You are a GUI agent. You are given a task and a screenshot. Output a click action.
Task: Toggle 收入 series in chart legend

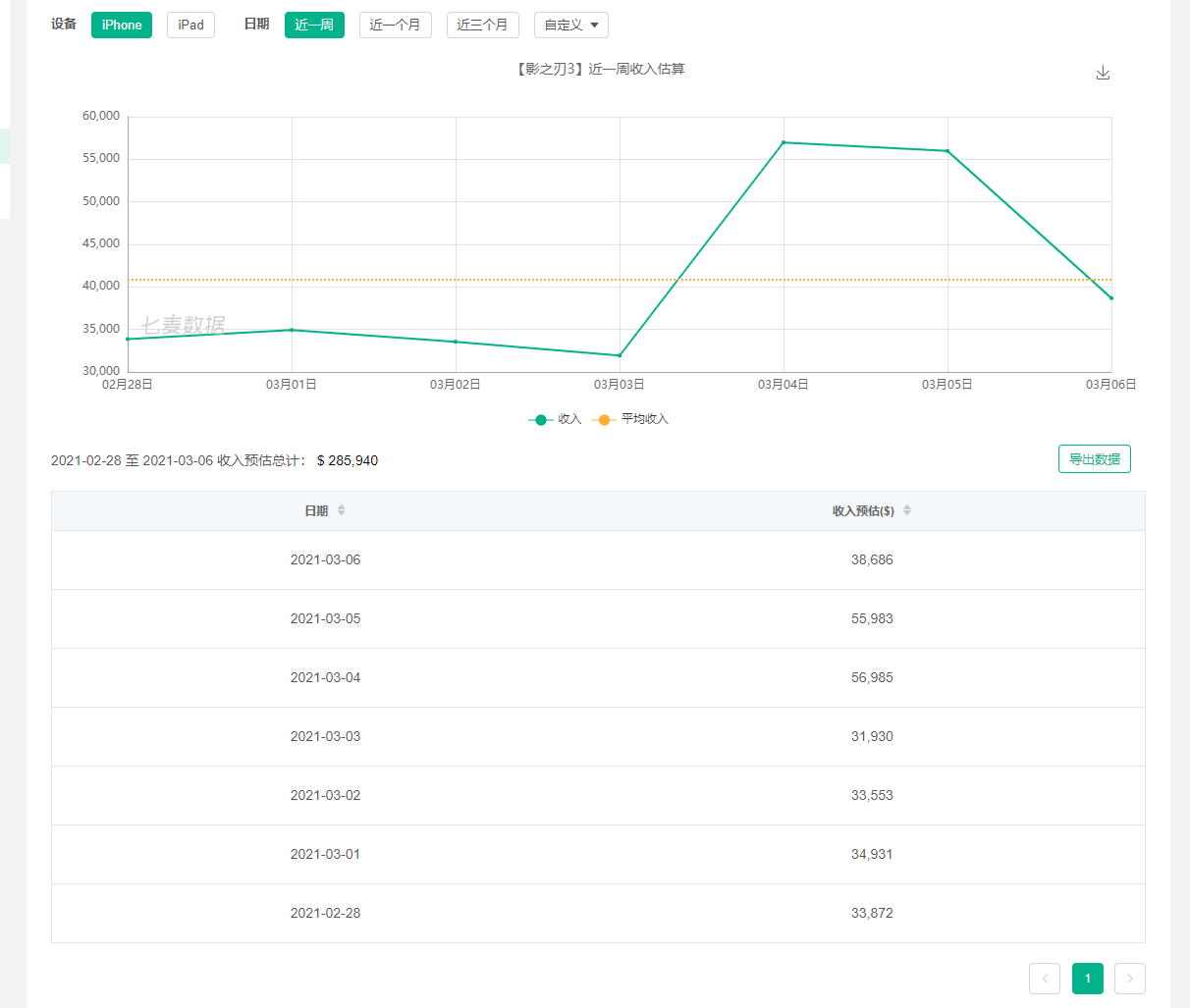tap(556, 419)
